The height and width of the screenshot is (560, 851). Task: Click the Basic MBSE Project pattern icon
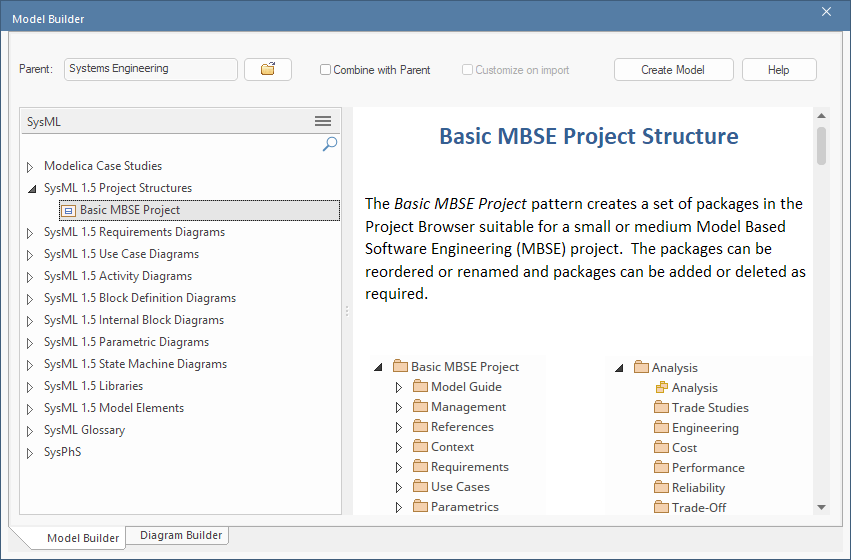click(x=68, y=210)
